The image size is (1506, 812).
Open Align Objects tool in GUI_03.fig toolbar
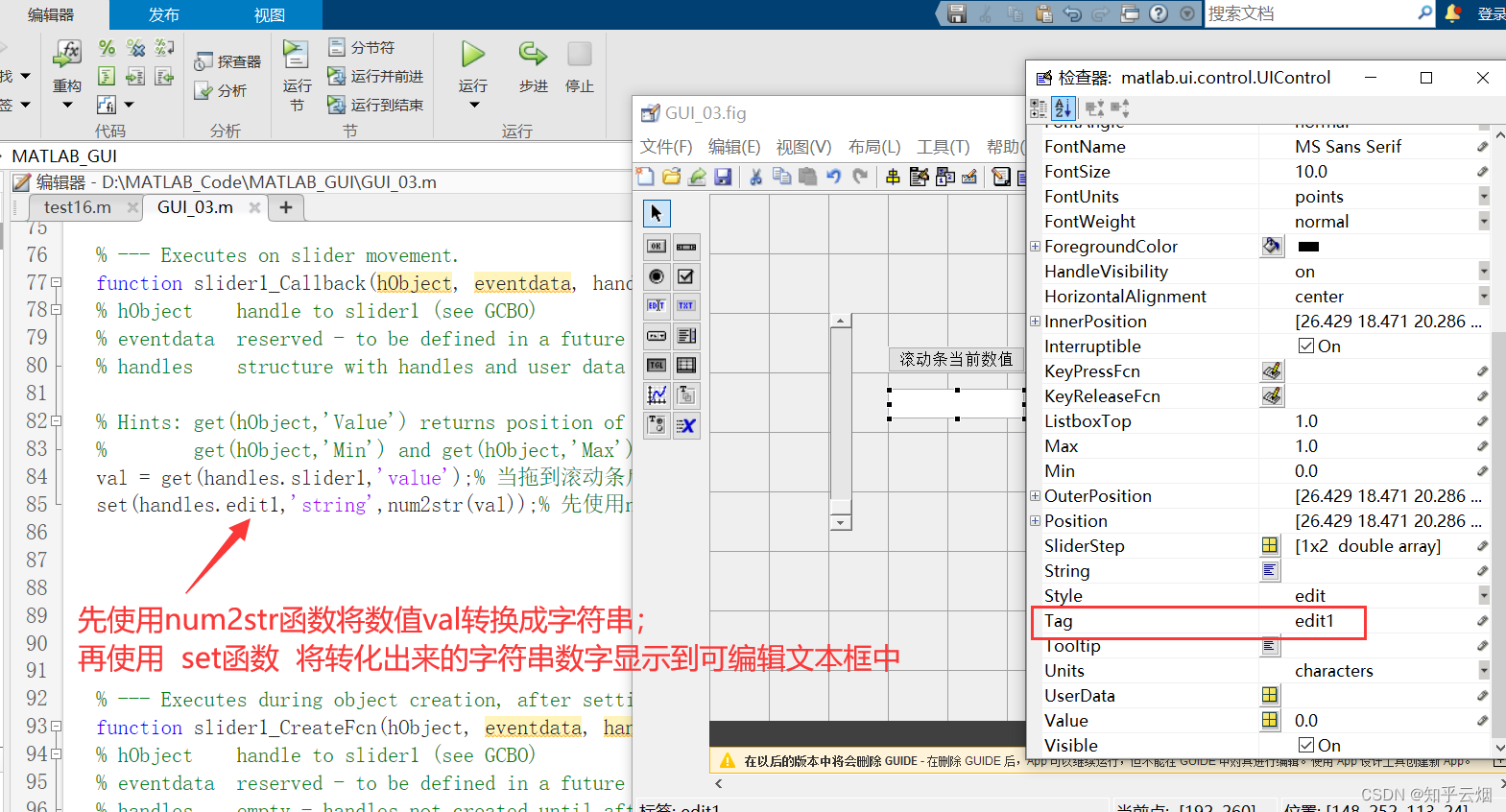(893, 177)
